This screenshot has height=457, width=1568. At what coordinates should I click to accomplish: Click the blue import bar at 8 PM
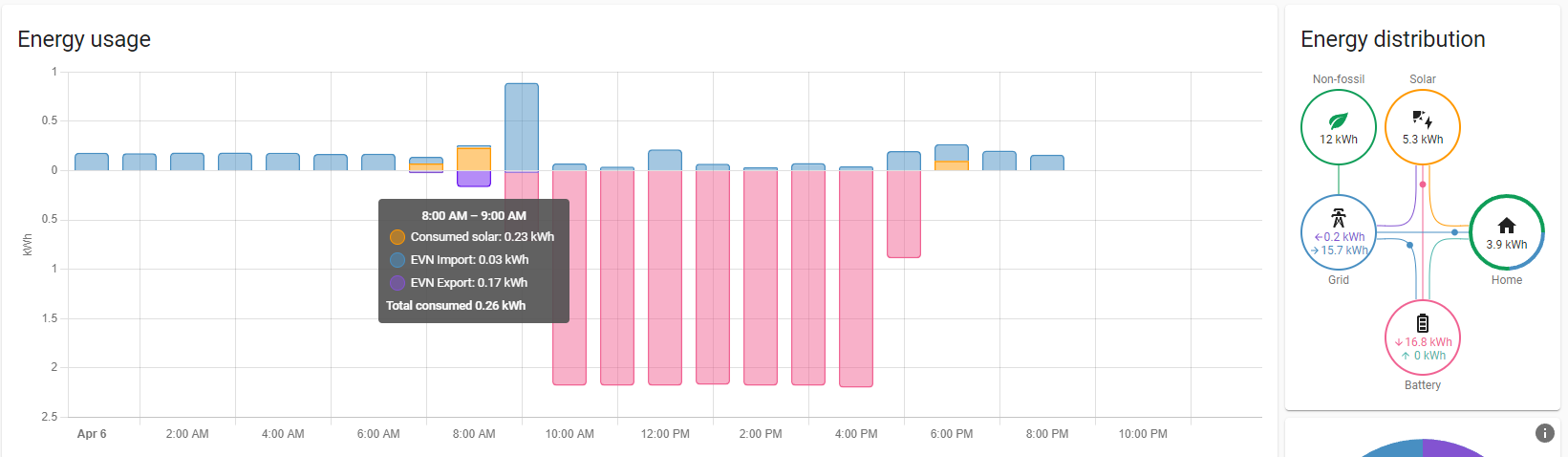click(1047, 163)
